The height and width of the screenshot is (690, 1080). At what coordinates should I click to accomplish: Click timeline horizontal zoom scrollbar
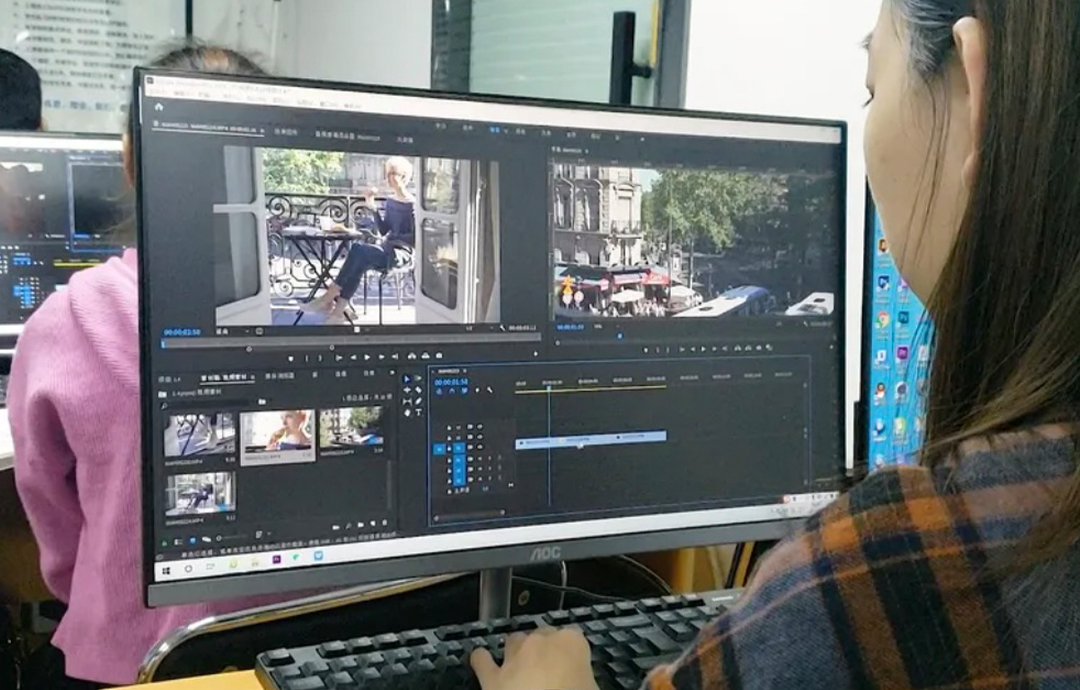pos(470,513)
